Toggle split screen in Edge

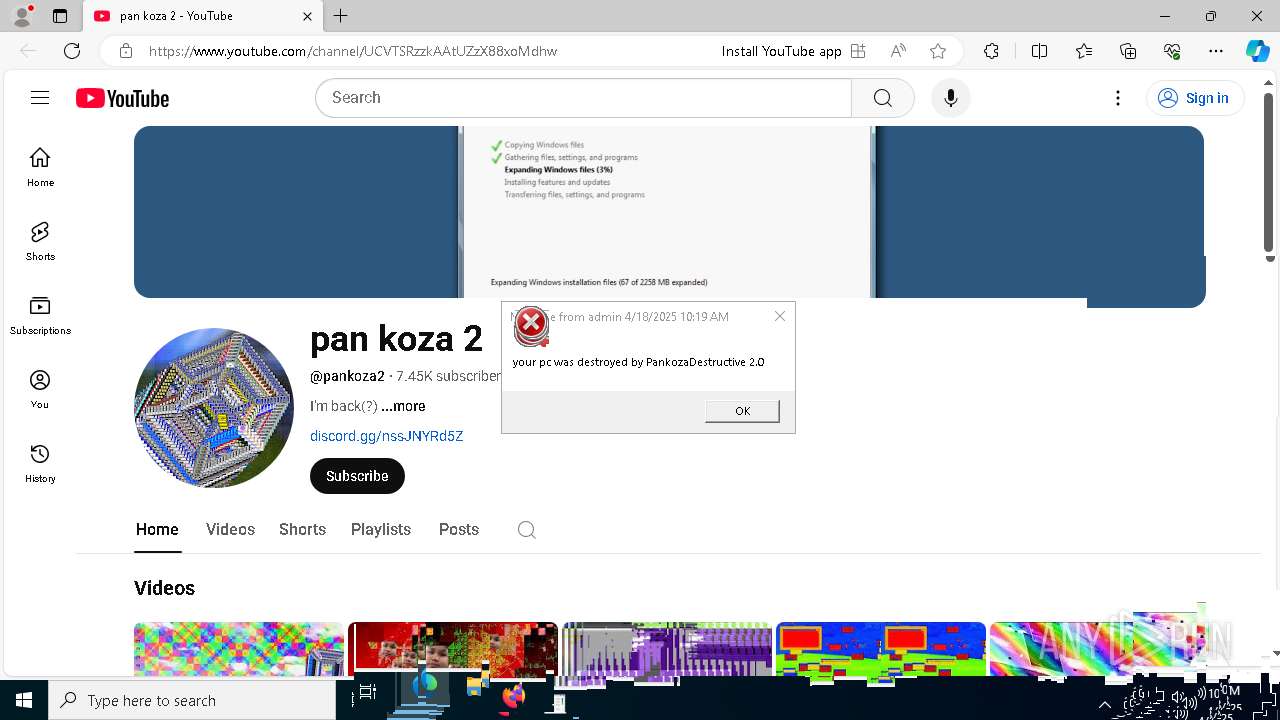1039,51
